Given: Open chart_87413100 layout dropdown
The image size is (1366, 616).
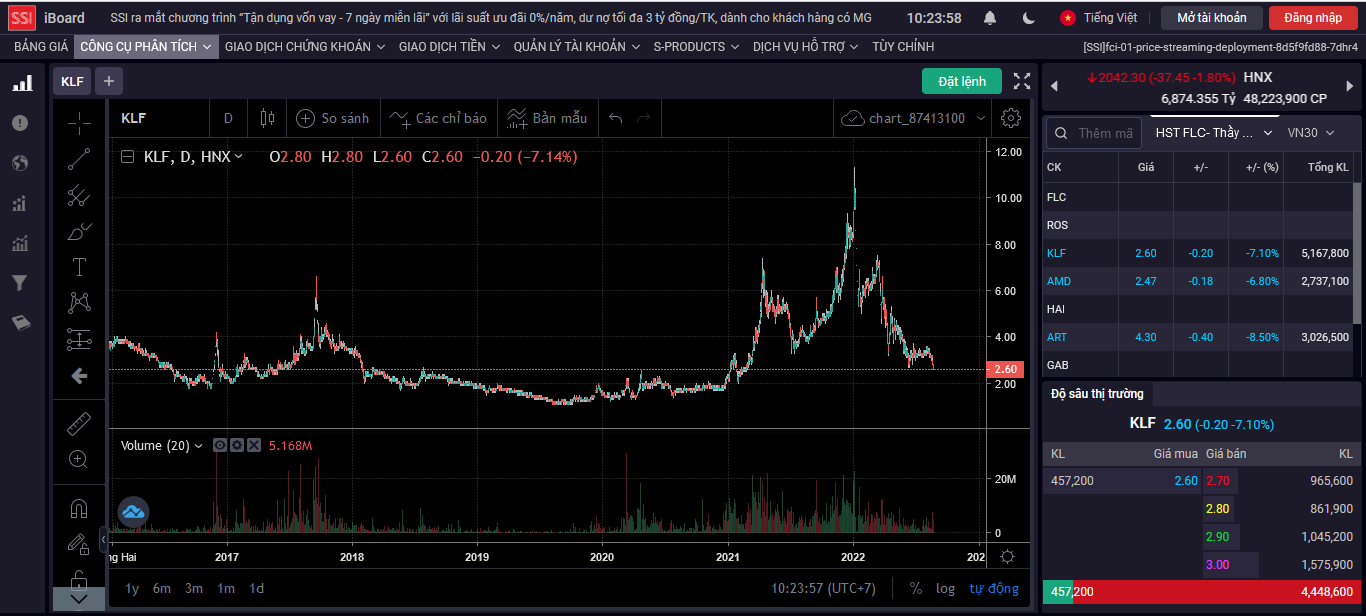Looking at the screenshot, I should pyautogui.click(x=914, y=118).
